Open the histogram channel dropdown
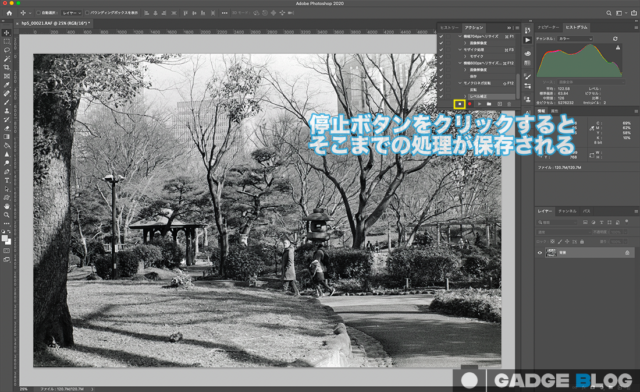640x392 pixels. point(575,39)
